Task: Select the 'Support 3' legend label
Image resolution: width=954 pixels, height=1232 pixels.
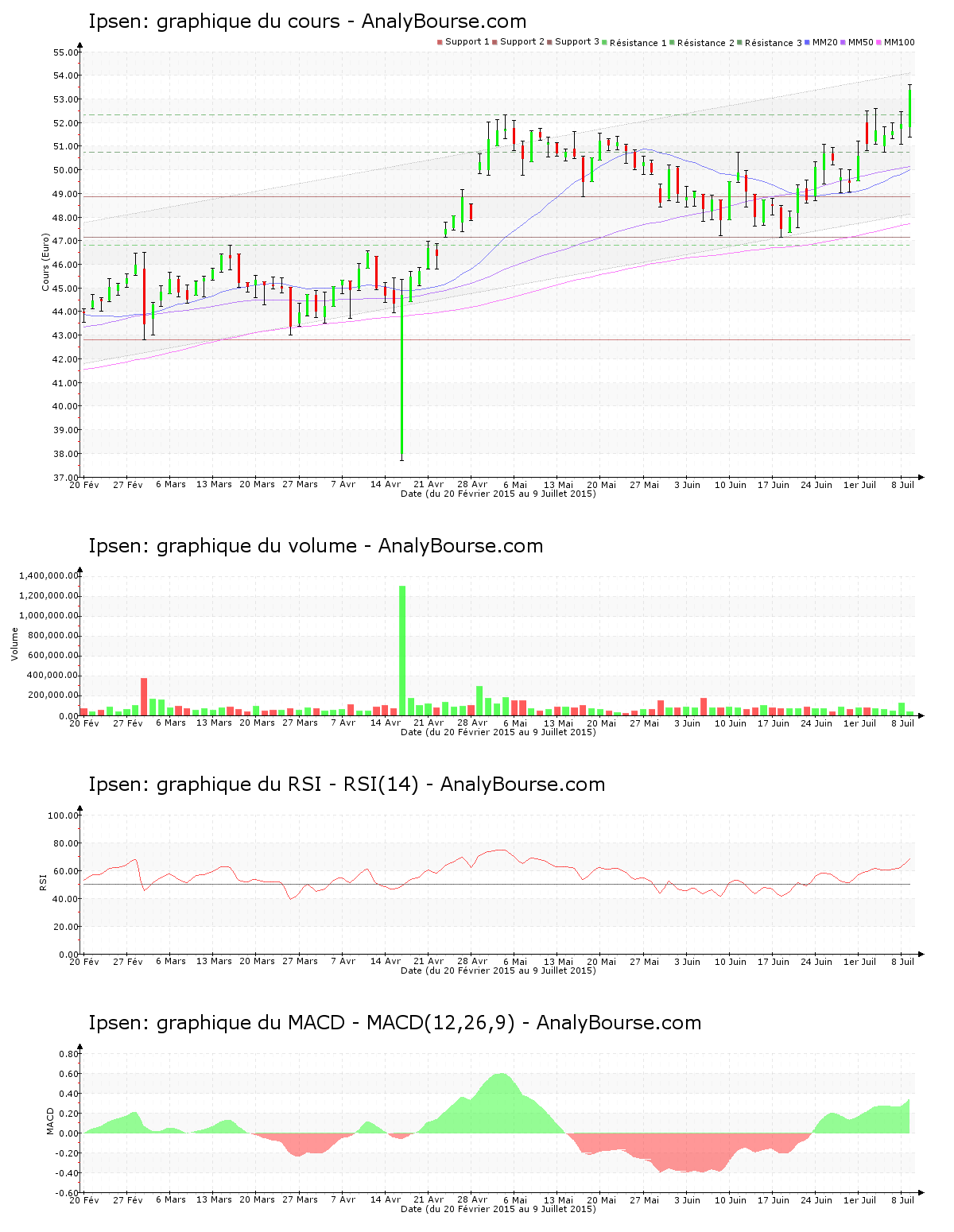Action: coord(577,42)
